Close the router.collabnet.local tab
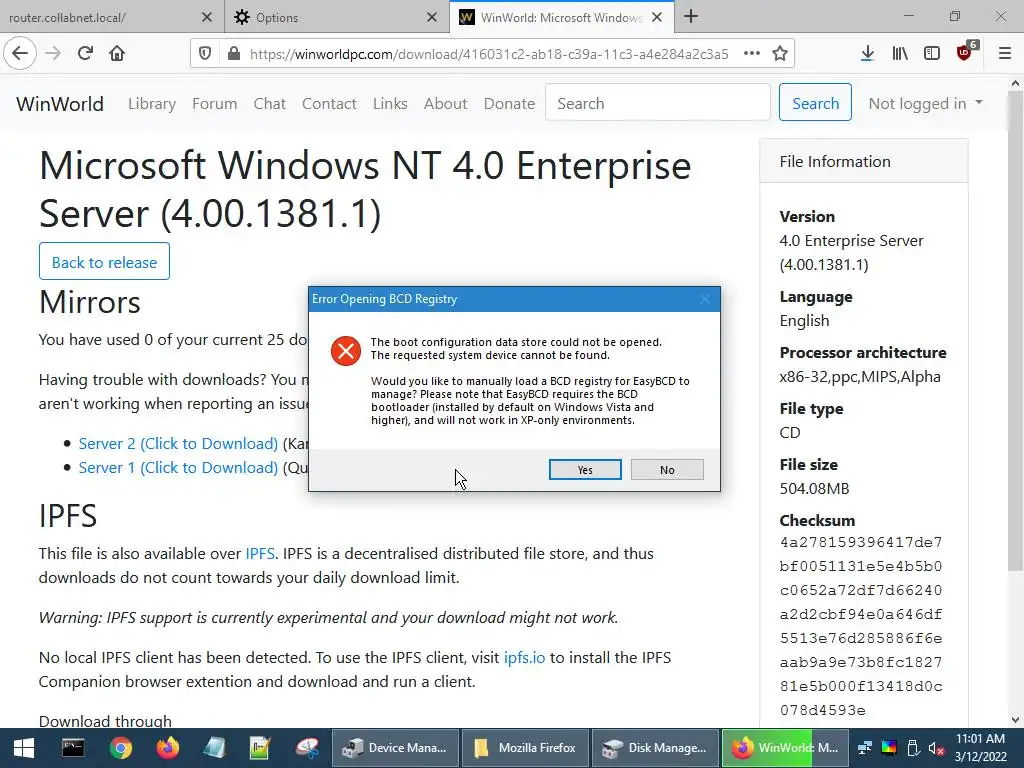1024x768 pixels. point(206,18)
